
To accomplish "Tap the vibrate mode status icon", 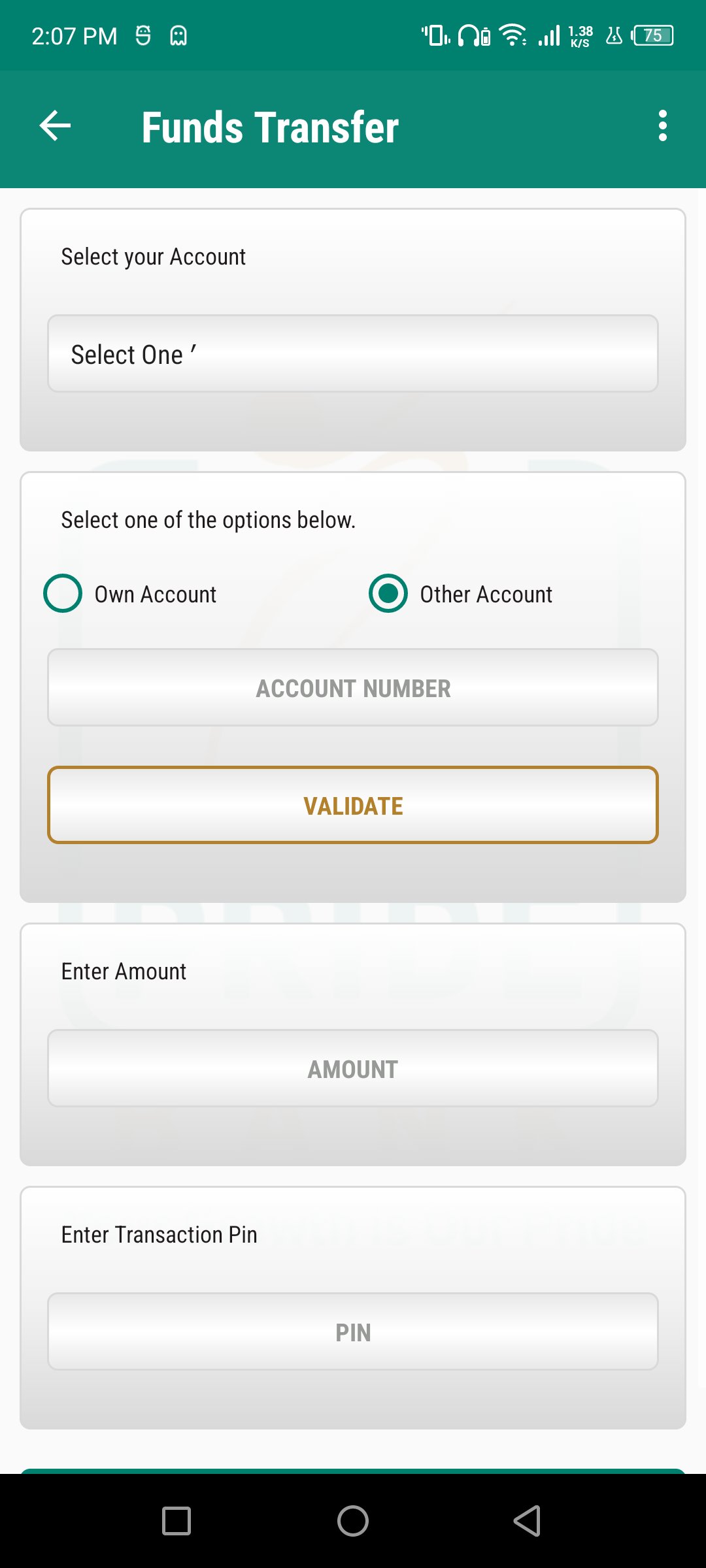I will (x=435, y=35).
